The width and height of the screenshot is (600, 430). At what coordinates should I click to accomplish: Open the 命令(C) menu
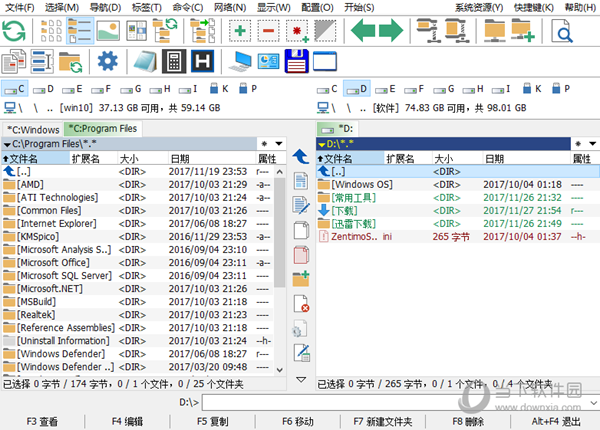point(188,7)
